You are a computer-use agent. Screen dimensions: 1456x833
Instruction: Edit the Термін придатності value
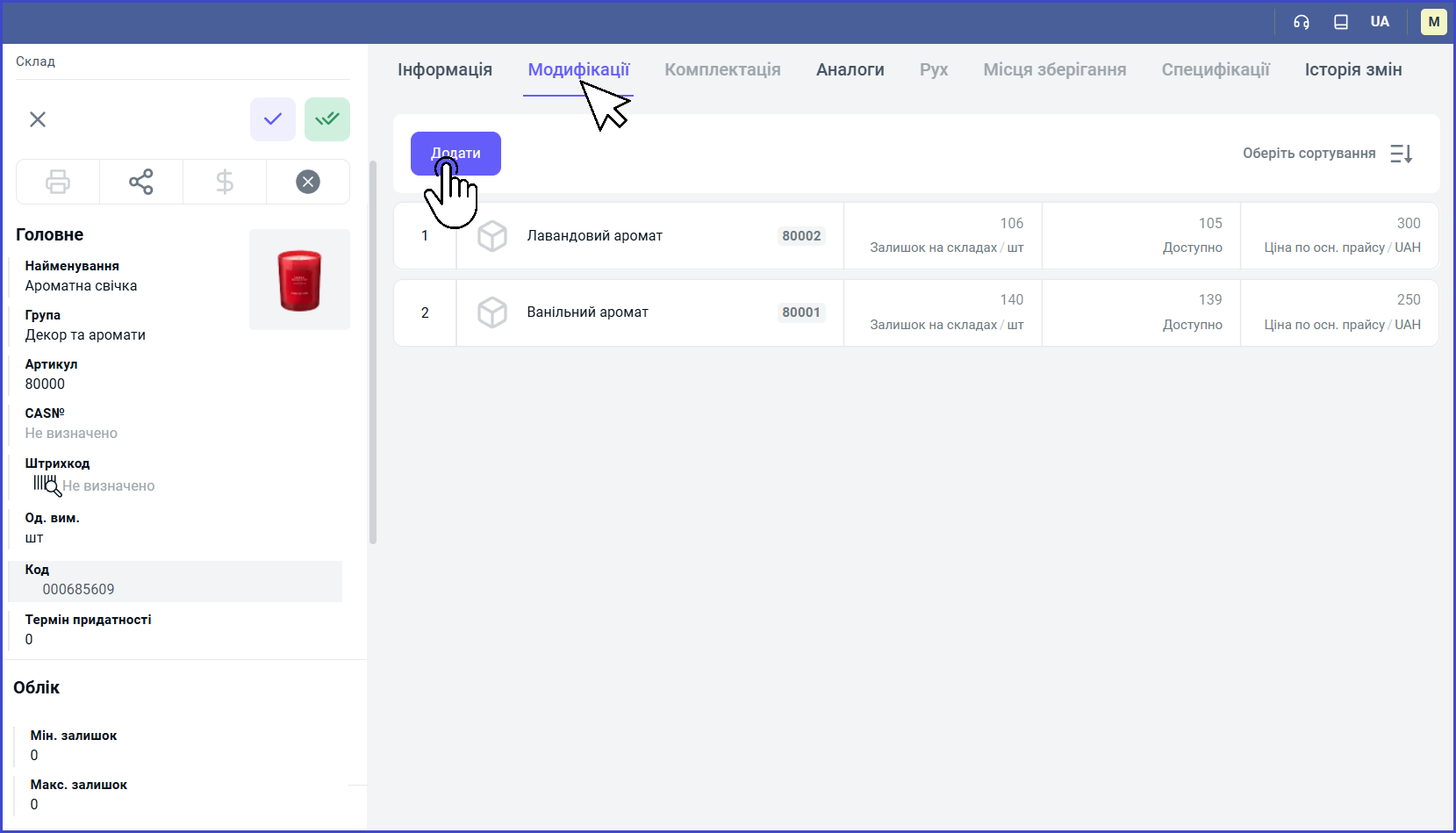tap(29, 639)
